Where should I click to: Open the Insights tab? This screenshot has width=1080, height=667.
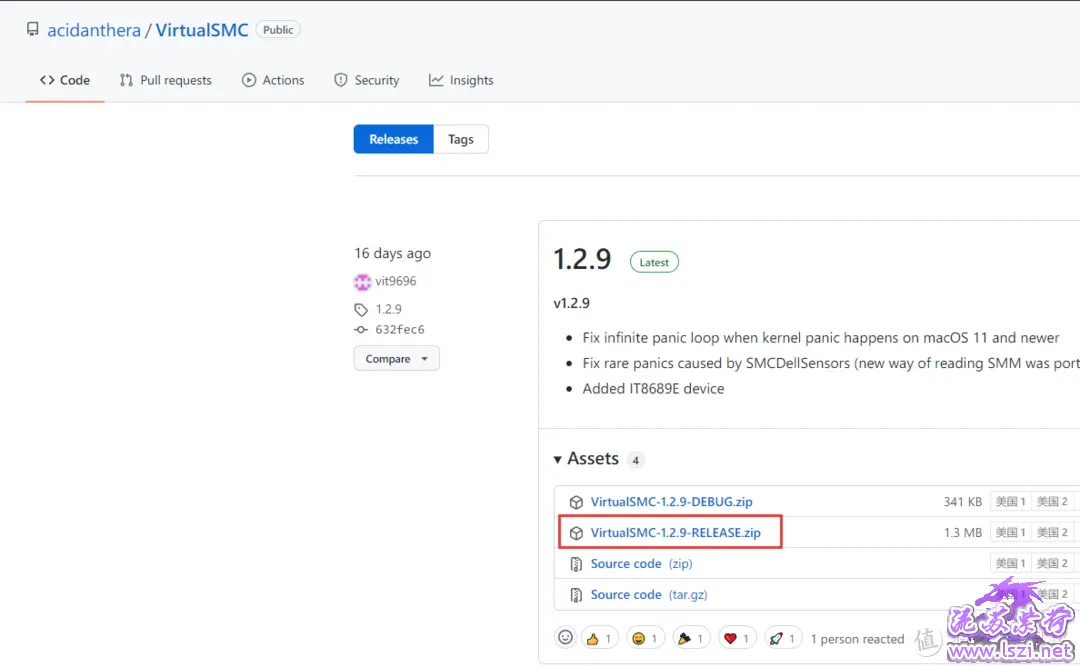(x=461, y=80)
